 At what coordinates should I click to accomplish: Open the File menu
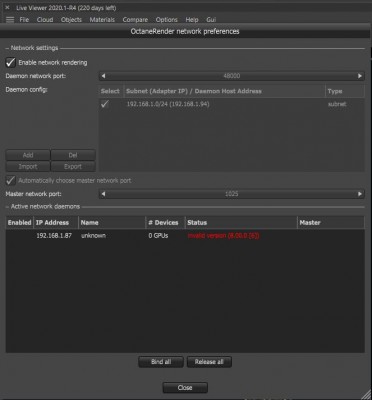pyautogui.click(x=24, y=20)
